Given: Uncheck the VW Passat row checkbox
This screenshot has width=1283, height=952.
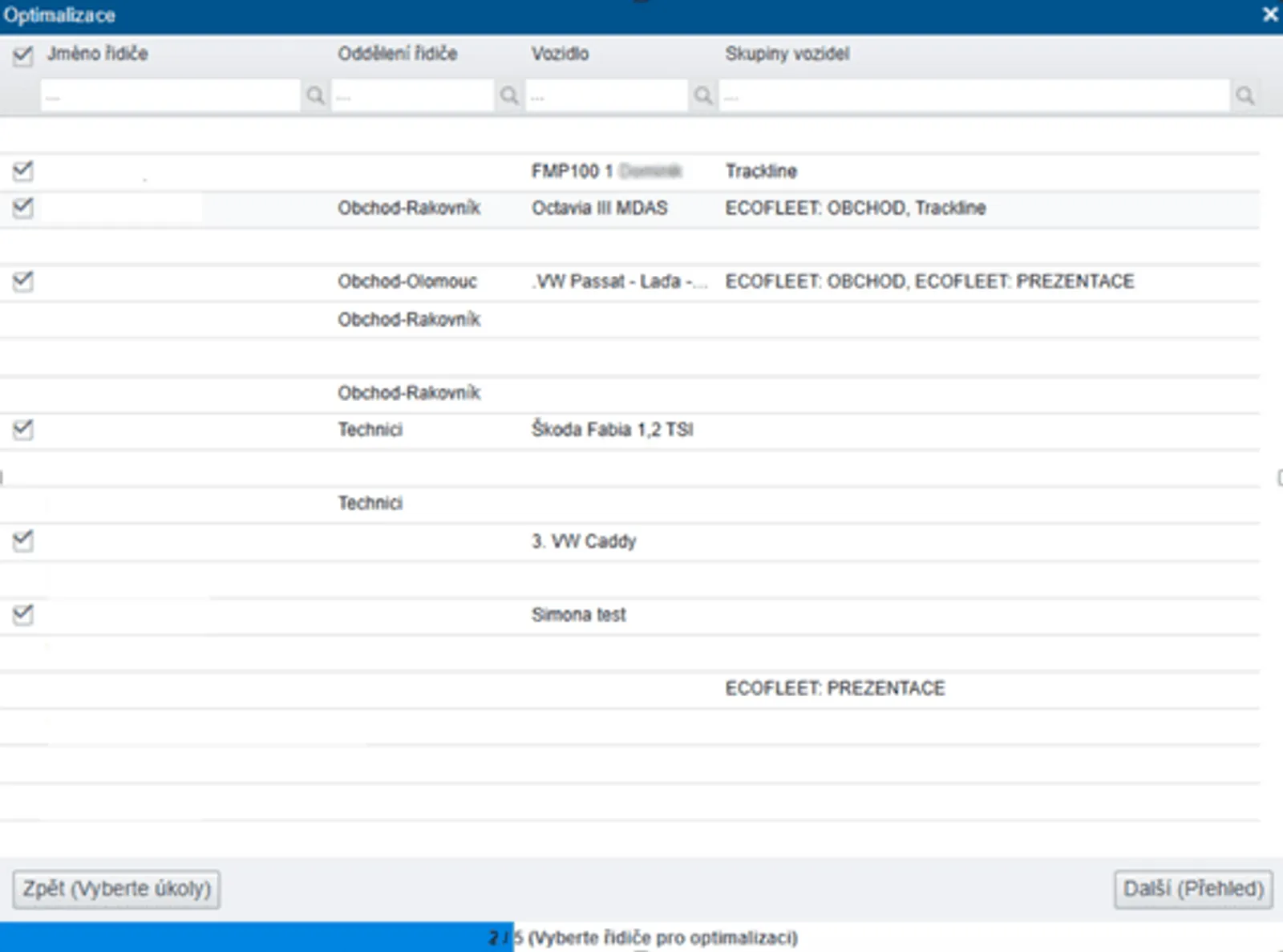Looking at the screenshot, I should click(22, 282).
